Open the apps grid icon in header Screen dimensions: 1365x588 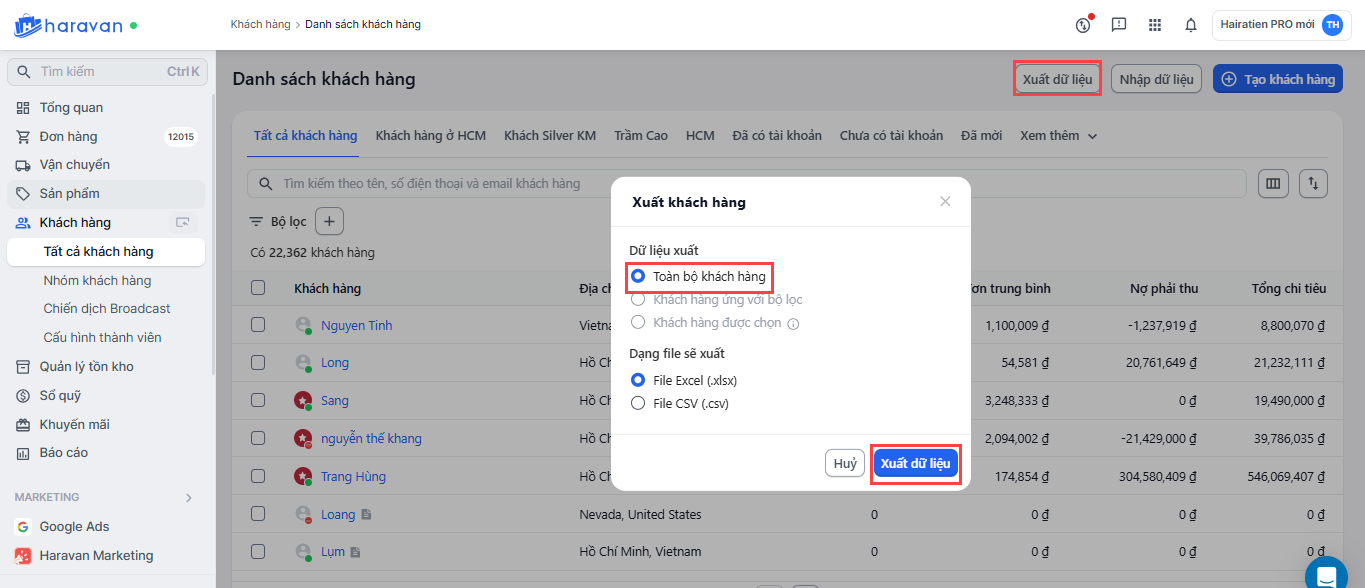[x=1155, y=25]
